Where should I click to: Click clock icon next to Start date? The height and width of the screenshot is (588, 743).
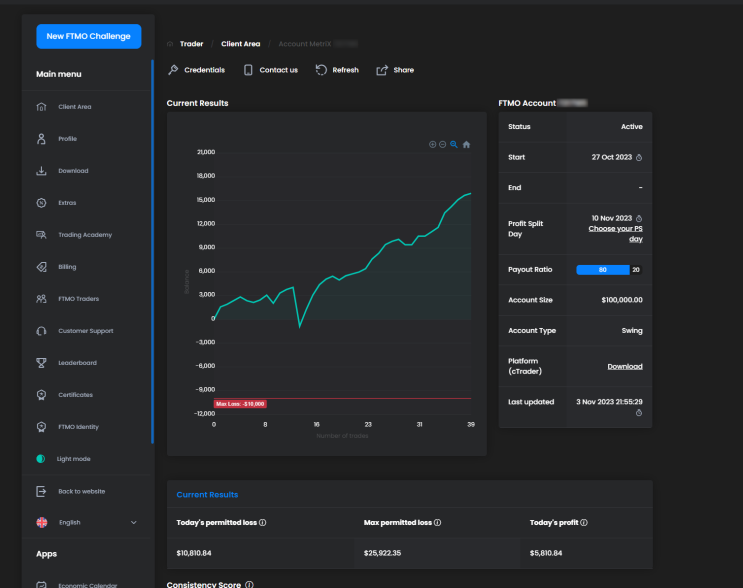tap(639, 158)
